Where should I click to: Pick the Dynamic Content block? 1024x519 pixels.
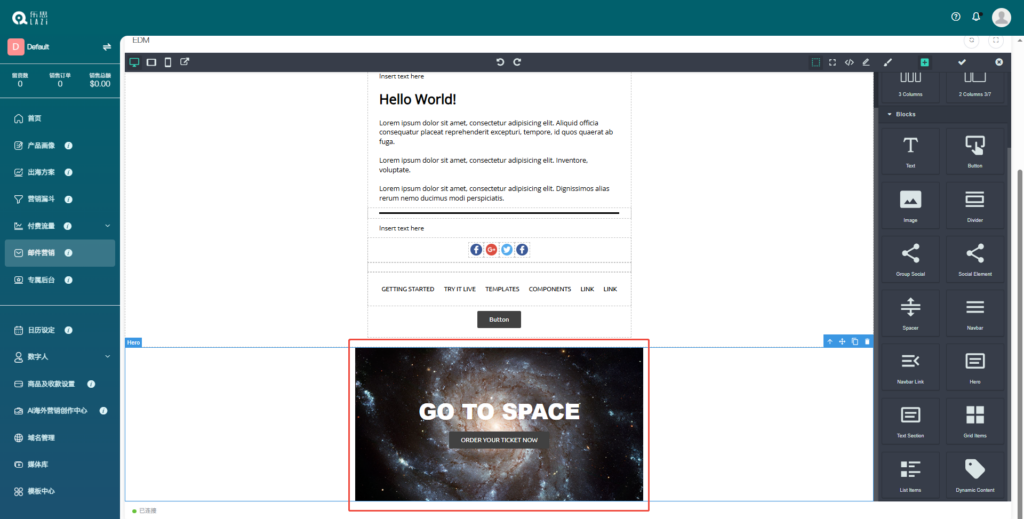[974, 474]
